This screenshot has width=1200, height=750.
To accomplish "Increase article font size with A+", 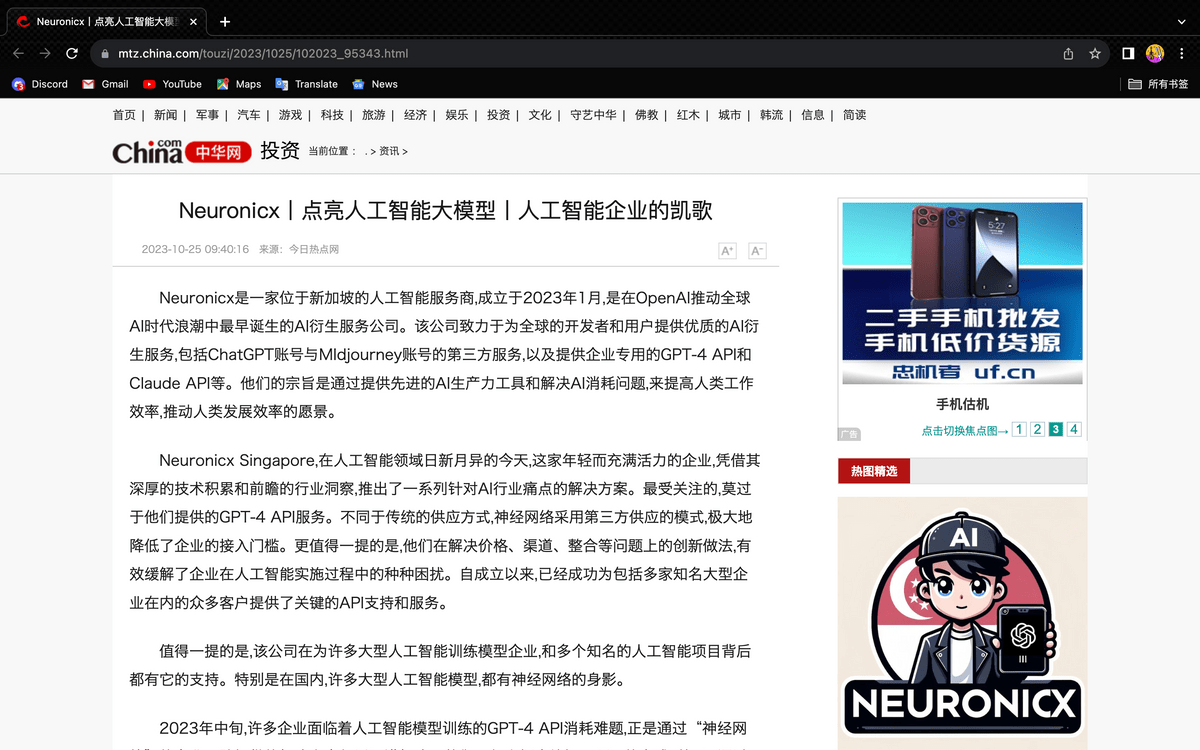I will click(x=727, y=250).
